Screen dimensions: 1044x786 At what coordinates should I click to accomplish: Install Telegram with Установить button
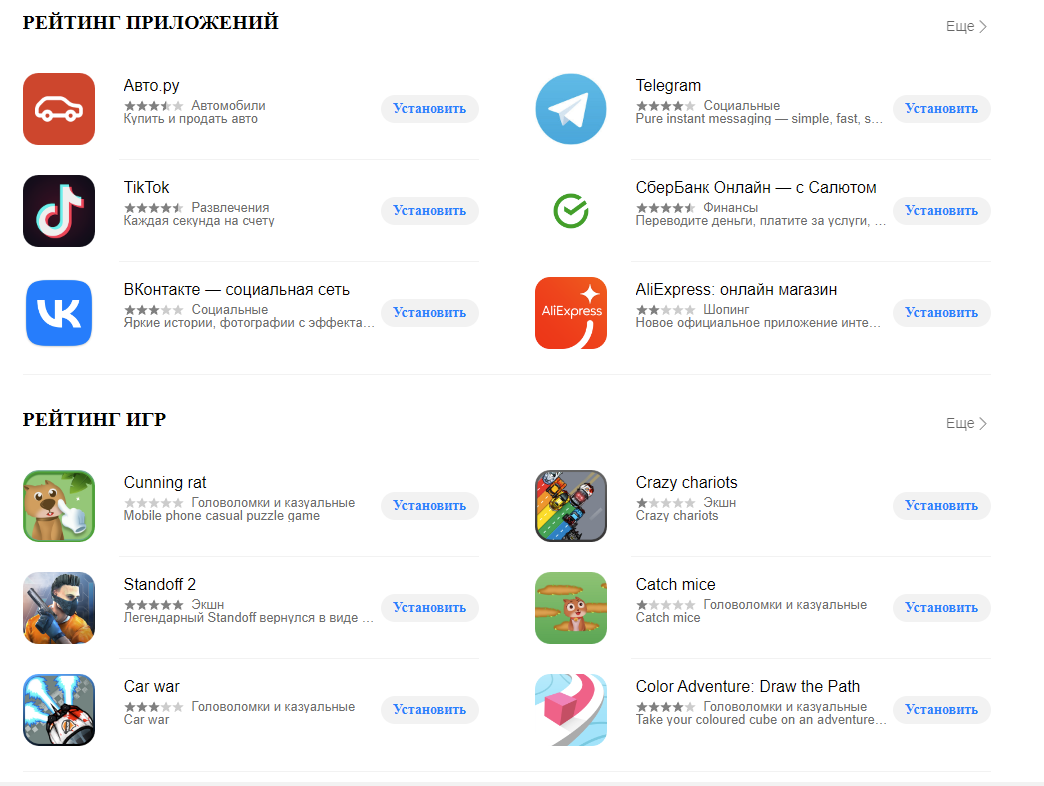pos(941,109)
